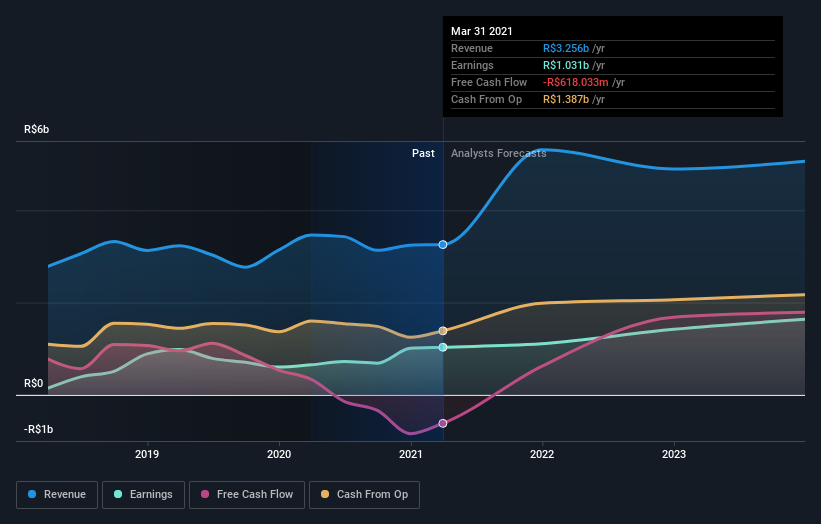The height and width of the screenshot is (524, 821).
Task: Click the Past section label
Action: (423, 153)
